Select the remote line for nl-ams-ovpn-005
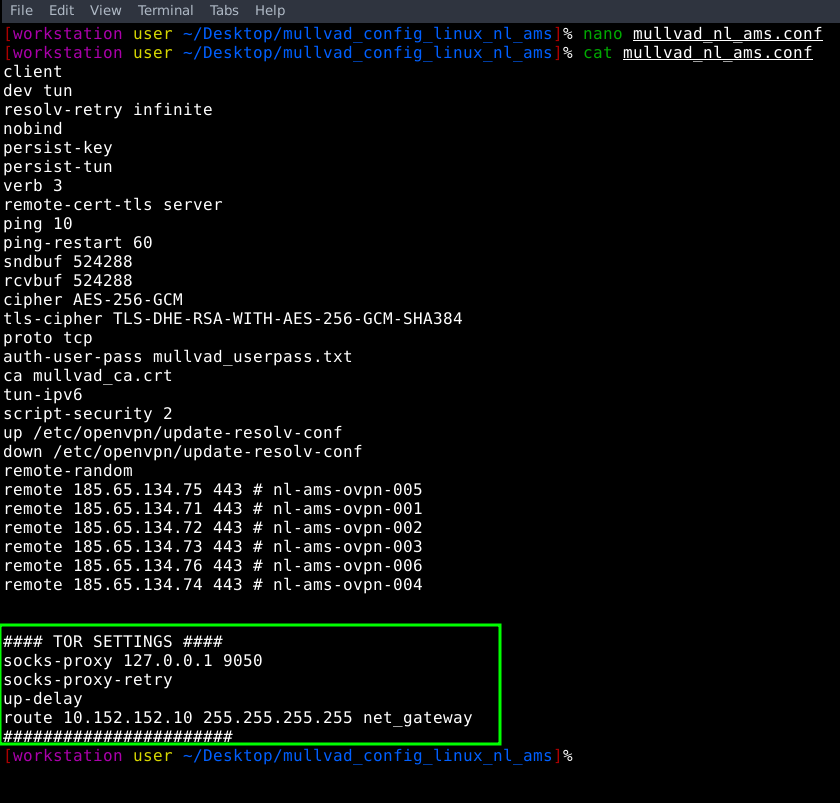 click(x=213, y=490)
